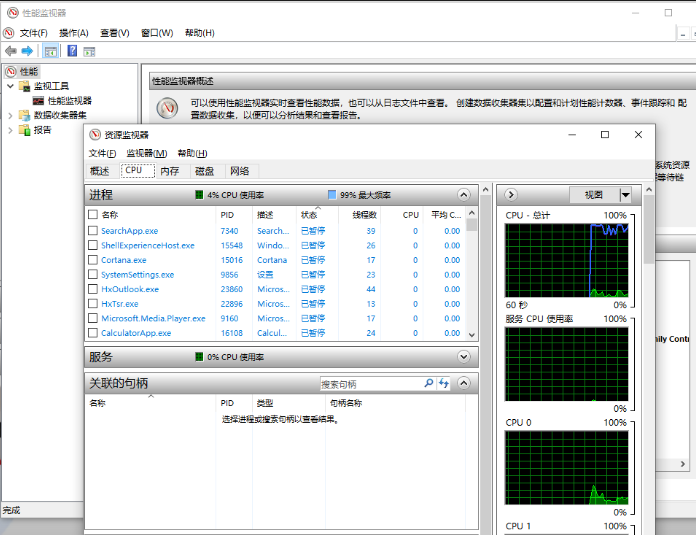Click the 0% CPU 使用率 services indicator
The height and width of the screenshot is (535, 696).
point(199,357)
